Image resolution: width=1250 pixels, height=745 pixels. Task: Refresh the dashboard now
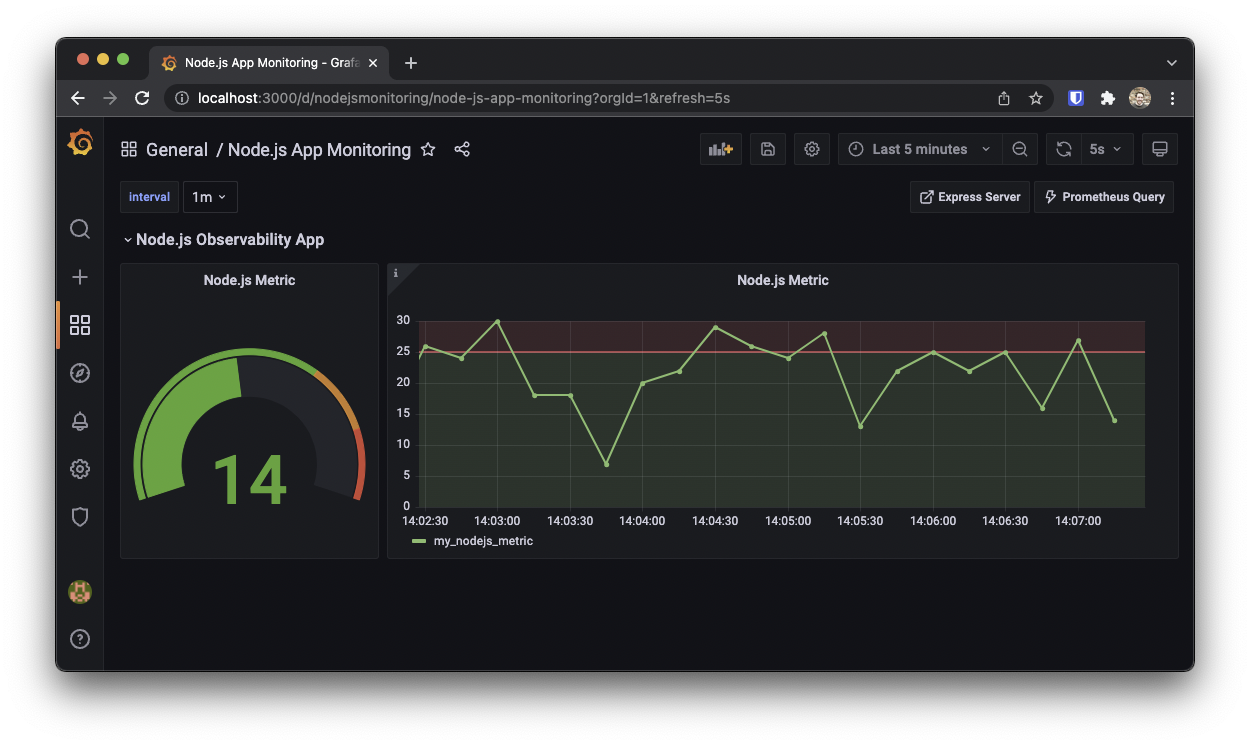(x=1064, y=149)
